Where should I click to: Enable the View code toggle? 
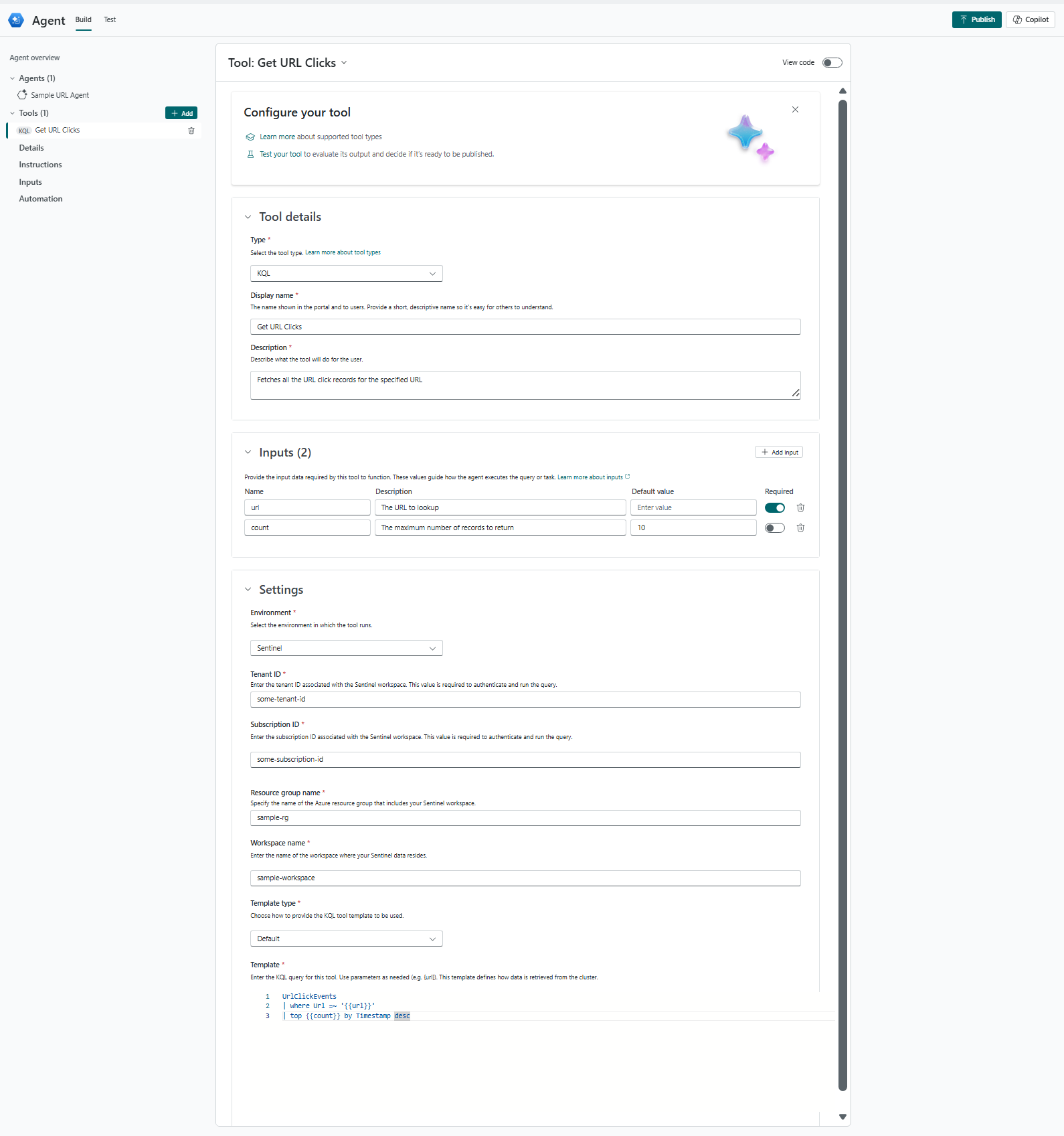832,63
